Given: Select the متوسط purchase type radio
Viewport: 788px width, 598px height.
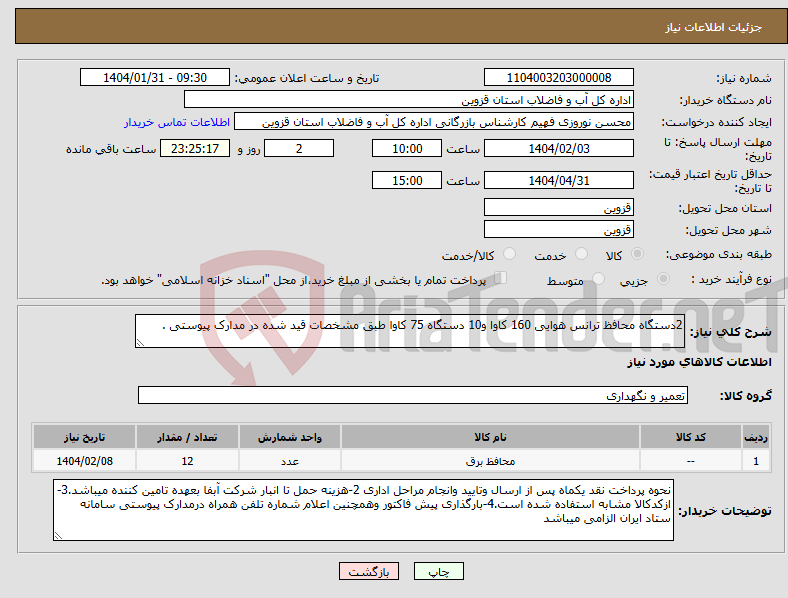Looking at the screenshot, I should click(599, 279).
